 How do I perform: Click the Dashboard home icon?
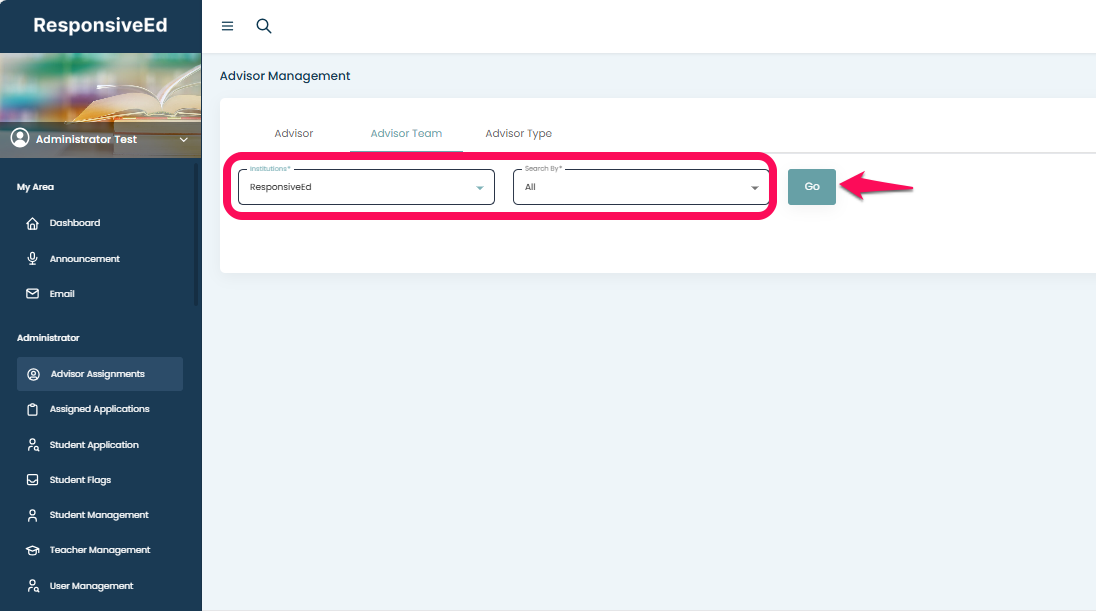(x=33, y=223)
